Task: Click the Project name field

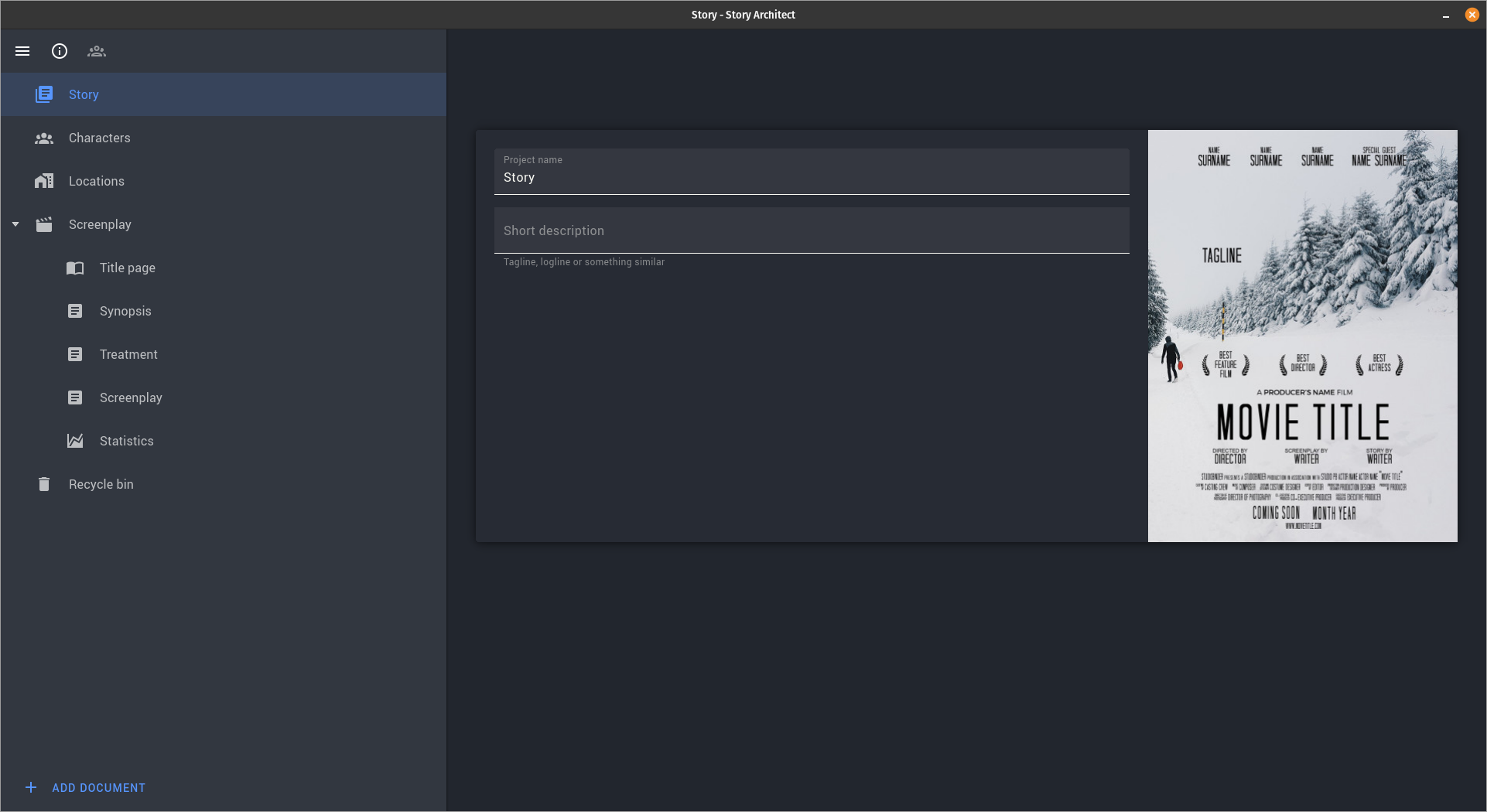Action: [812, 172]
